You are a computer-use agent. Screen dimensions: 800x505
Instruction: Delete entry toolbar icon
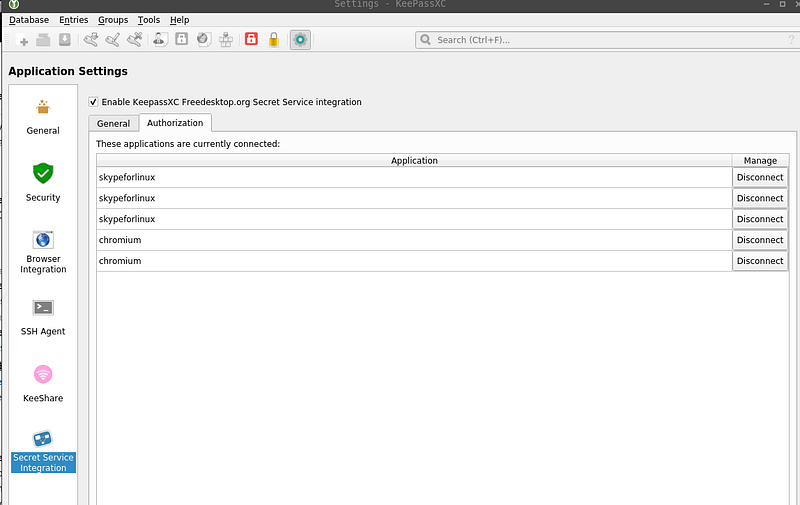tap(134, 40)
